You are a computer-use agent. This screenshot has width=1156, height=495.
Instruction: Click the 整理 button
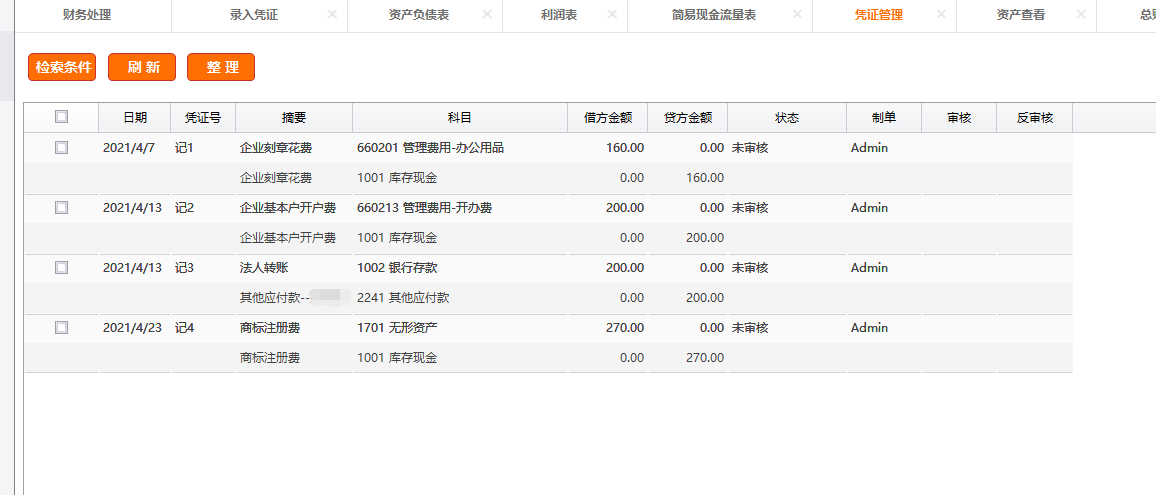click(x=221, y=67)
